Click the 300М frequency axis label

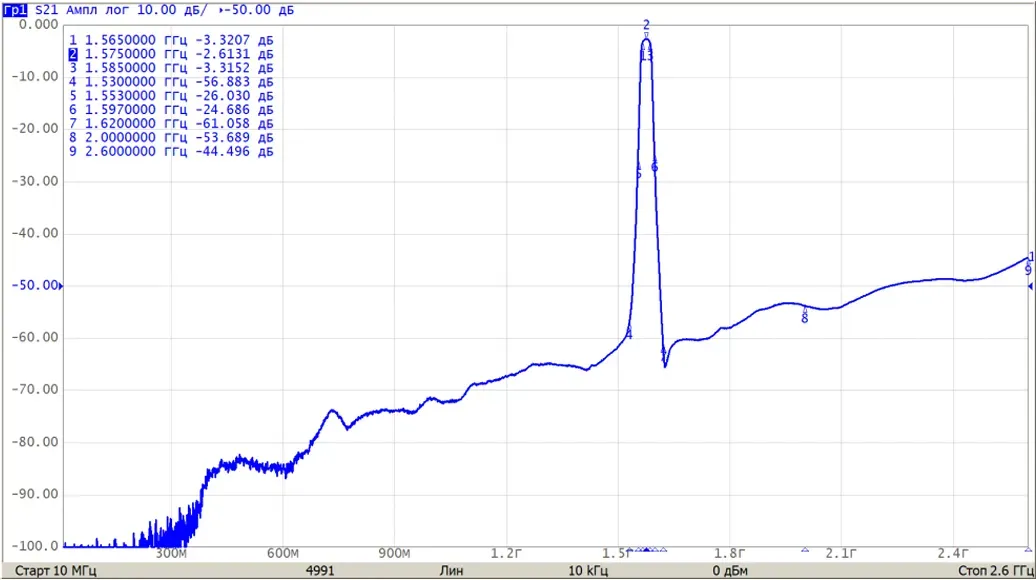pos(171,554)
